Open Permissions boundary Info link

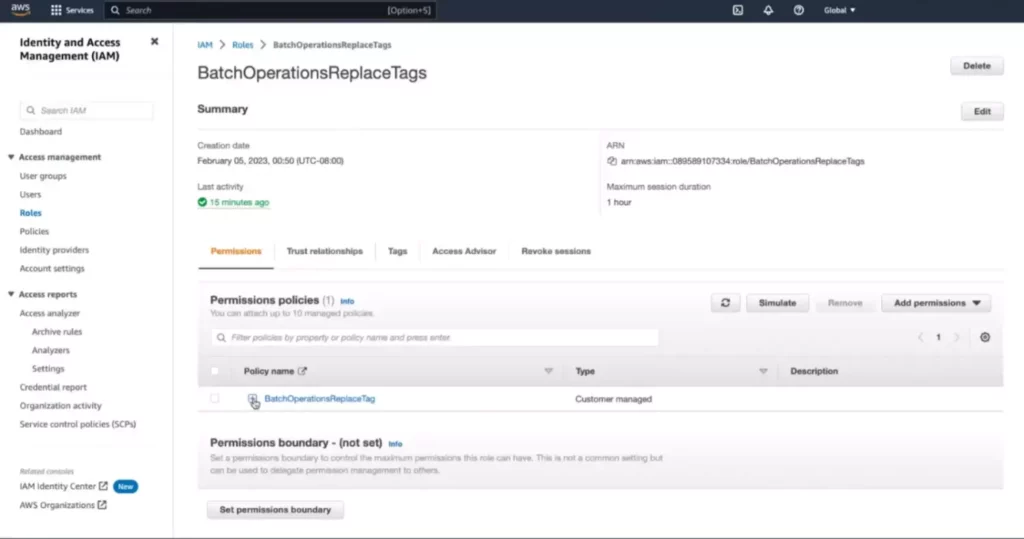tap(395, 444)
